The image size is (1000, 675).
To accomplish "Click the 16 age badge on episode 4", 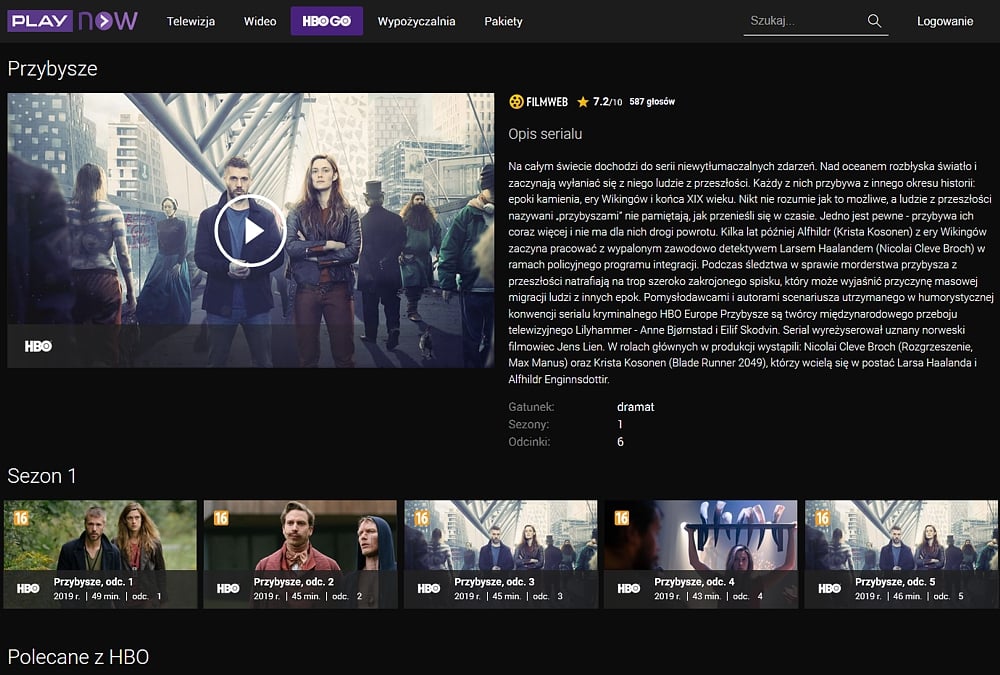I will [621, 518].
